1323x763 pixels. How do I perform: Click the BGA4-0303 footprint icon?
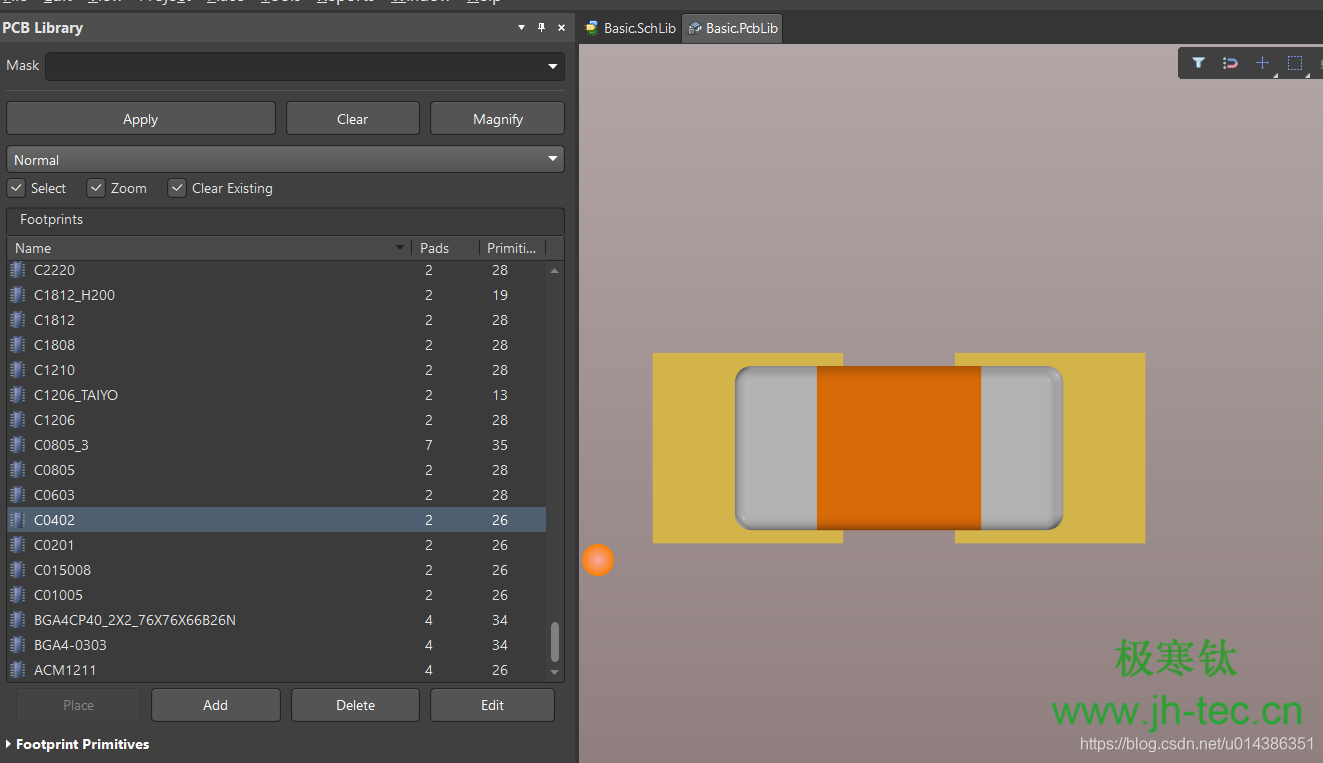coord(18,645)
